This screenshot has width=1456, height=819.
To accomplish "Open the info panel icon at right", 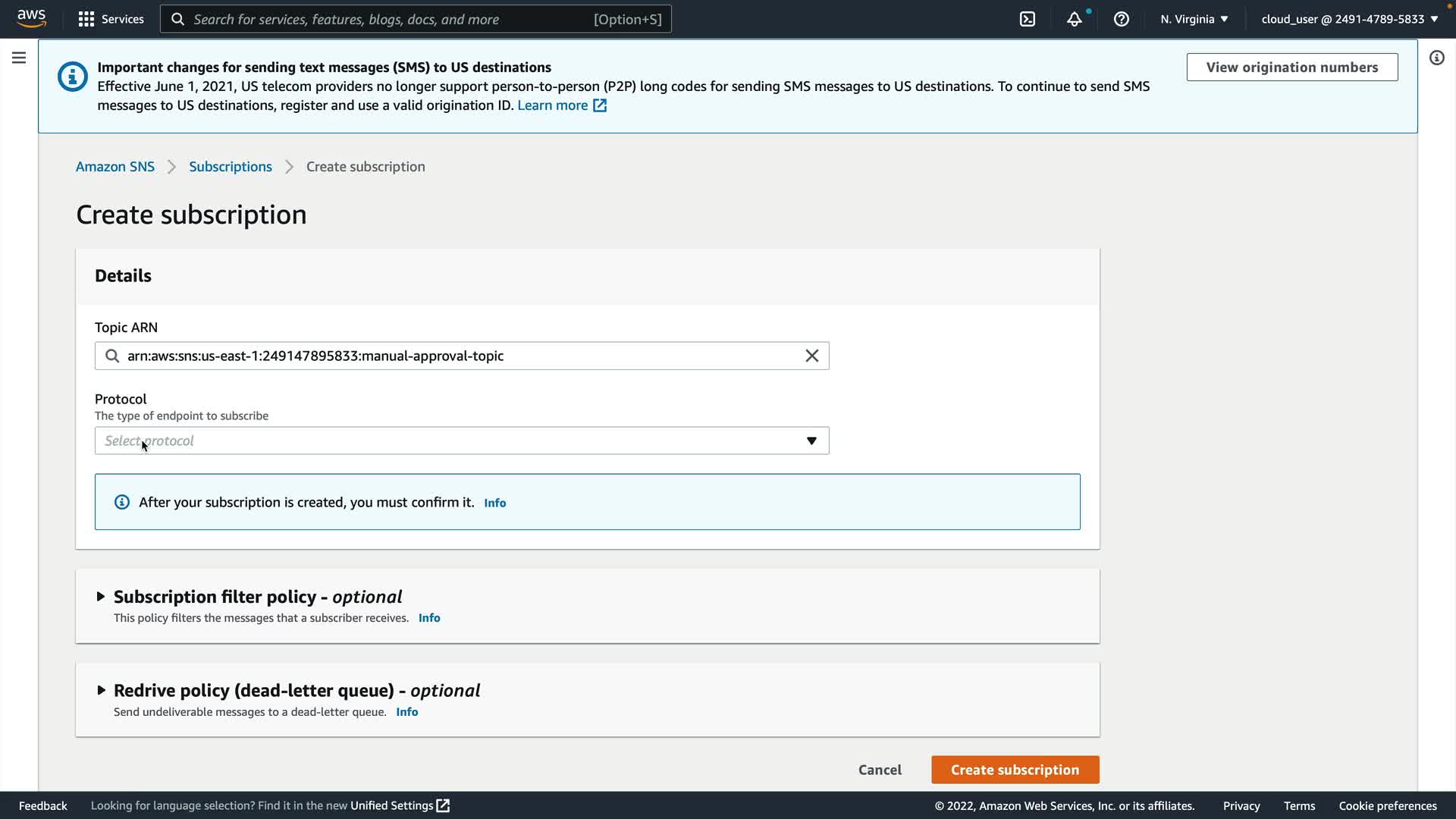I will point(1436,58).
